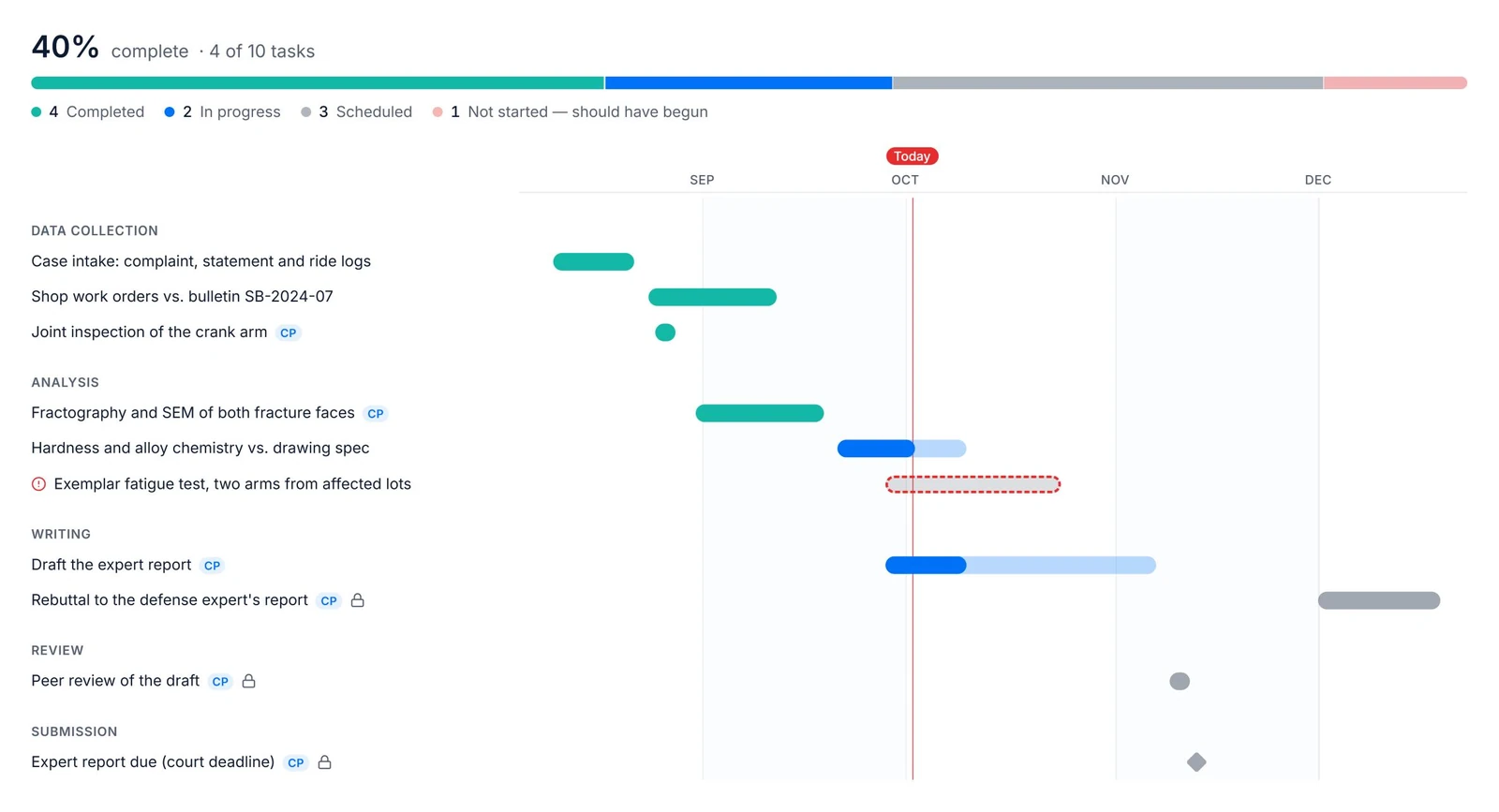Click the lock icon on Expert report due row

click(x=325, y=762)
